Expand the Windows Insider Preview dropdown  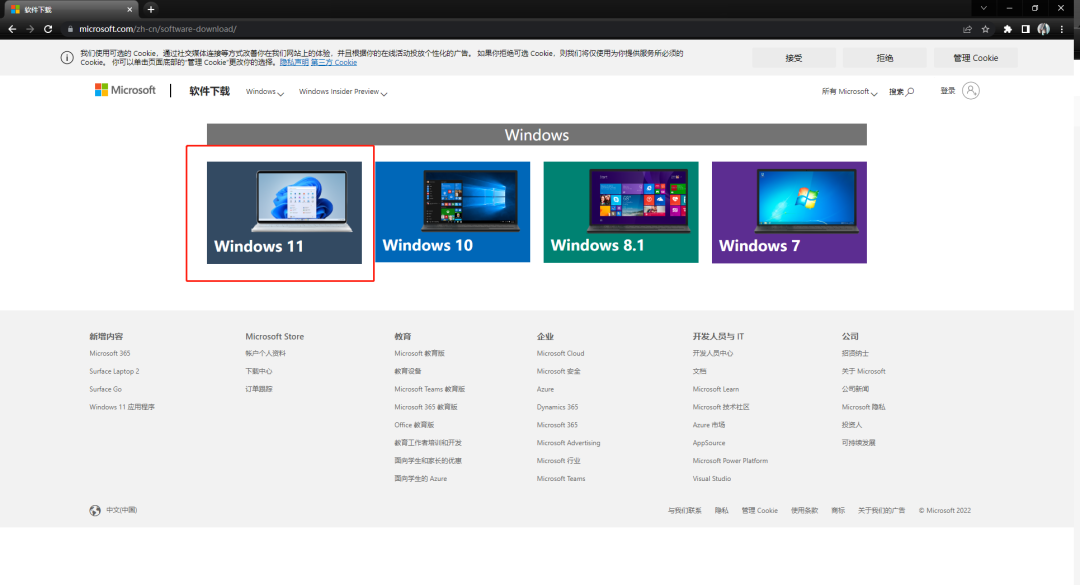pos(342,91)
